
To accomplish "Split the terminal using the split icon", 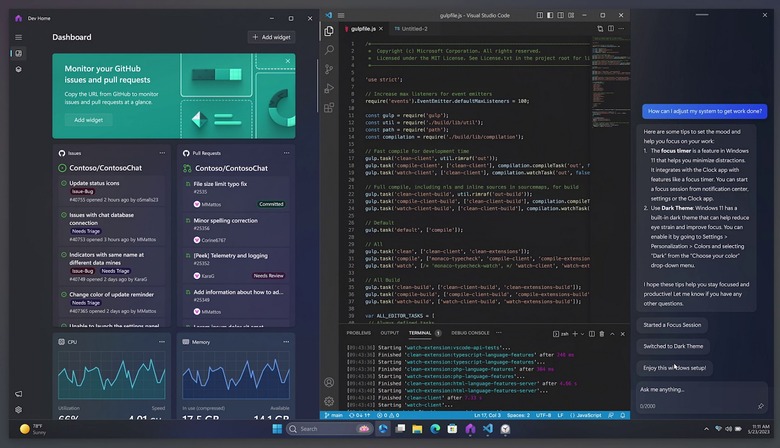I will pos(591,334).
